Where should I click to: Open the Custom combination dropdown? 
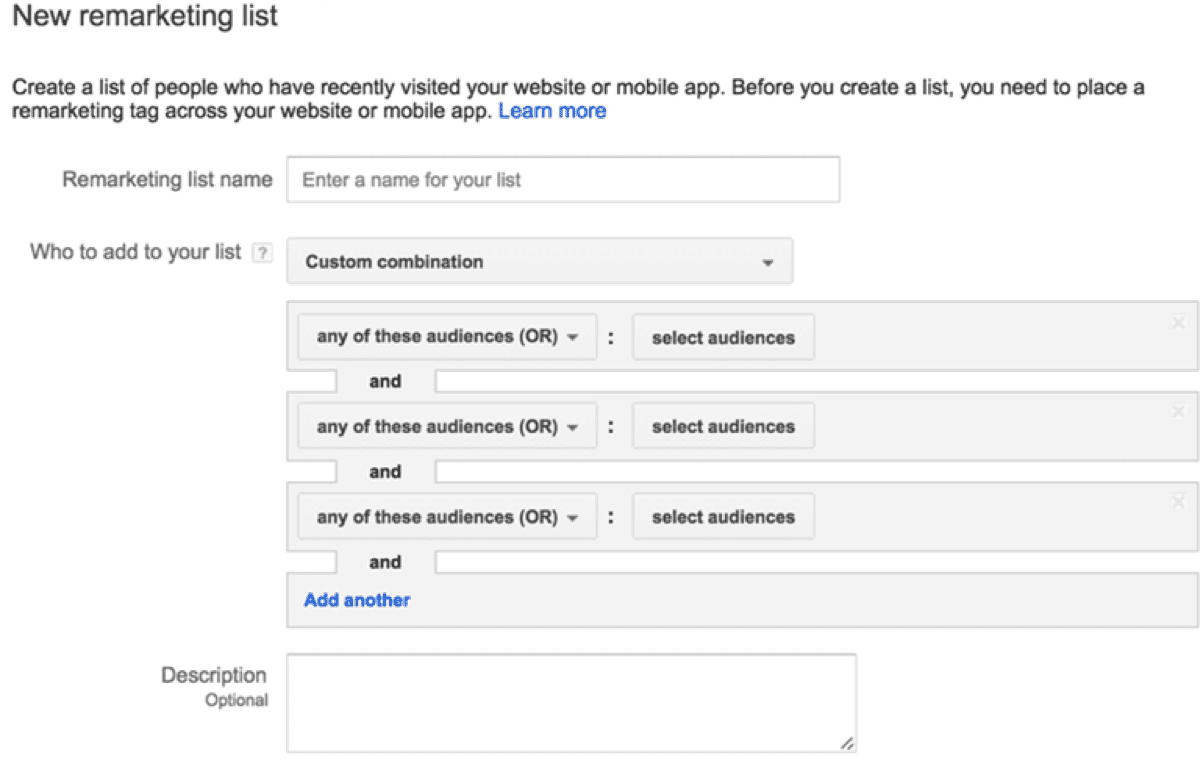539,262
